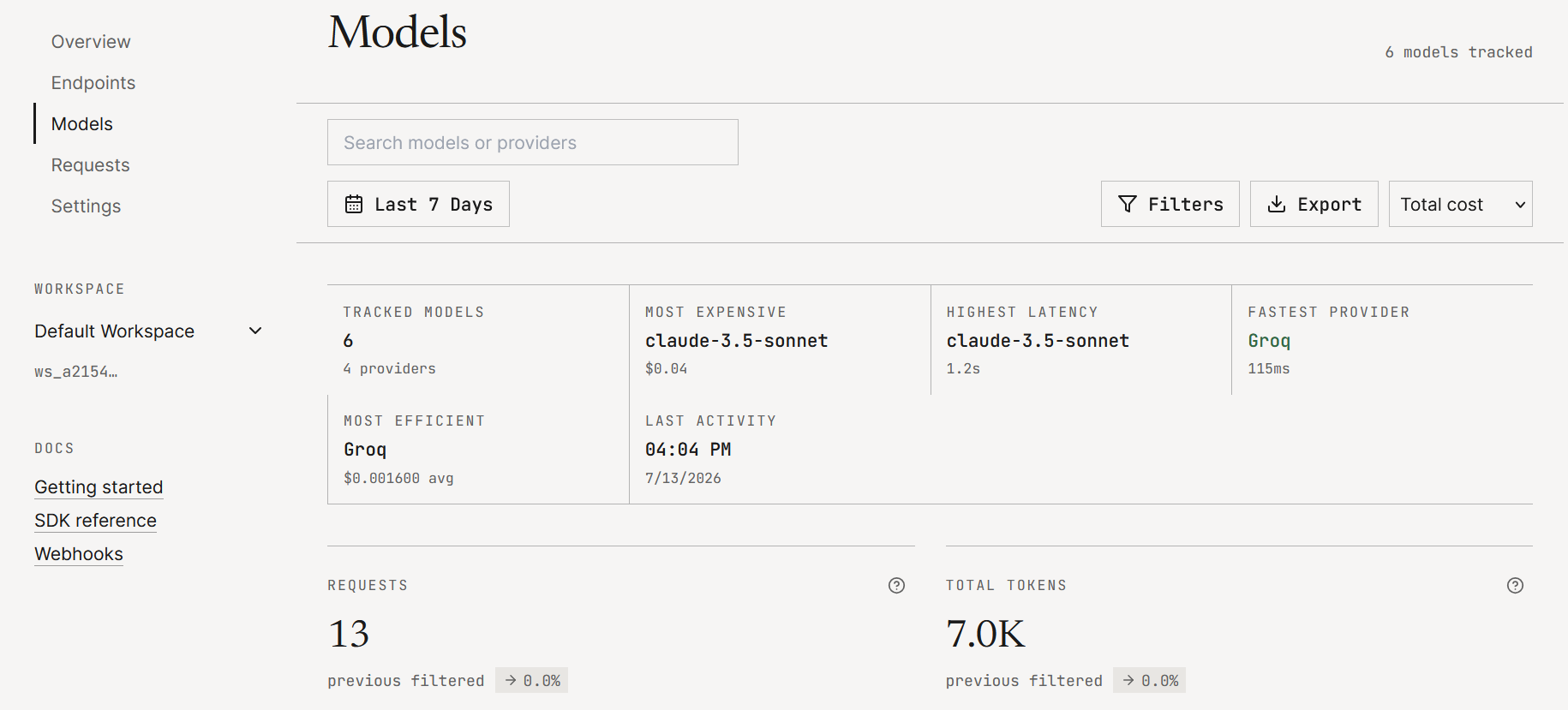Open the Requests help question-mark icon
Image resolution: width=1568 pixels, height=710 pixels.
pos(896,585)
